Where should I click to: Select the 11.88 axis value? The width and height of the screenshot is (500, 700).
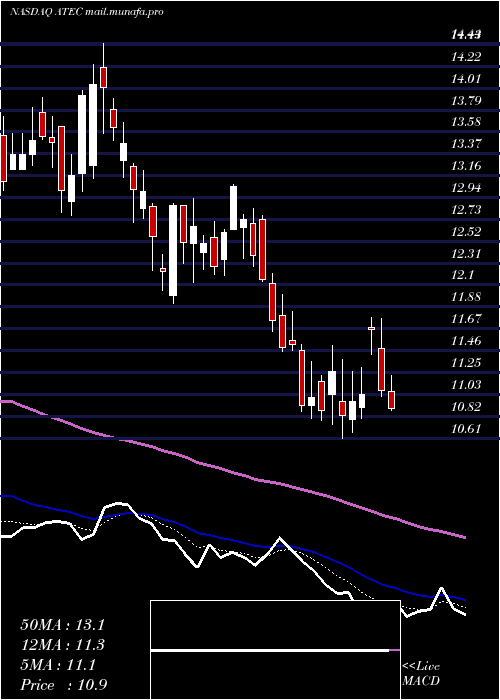tap(466, 297)
